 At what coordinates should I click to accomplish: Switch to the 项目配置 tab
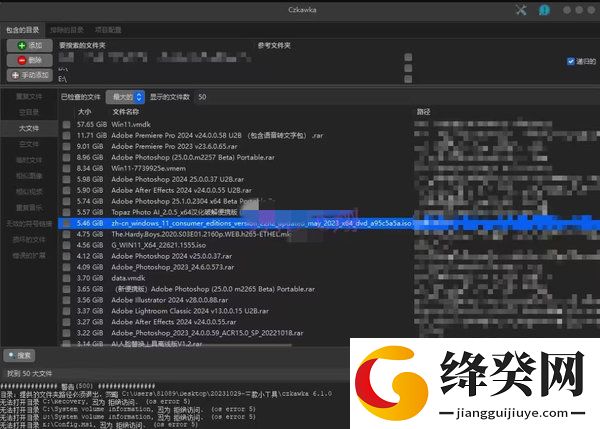[x=108, y=29]
